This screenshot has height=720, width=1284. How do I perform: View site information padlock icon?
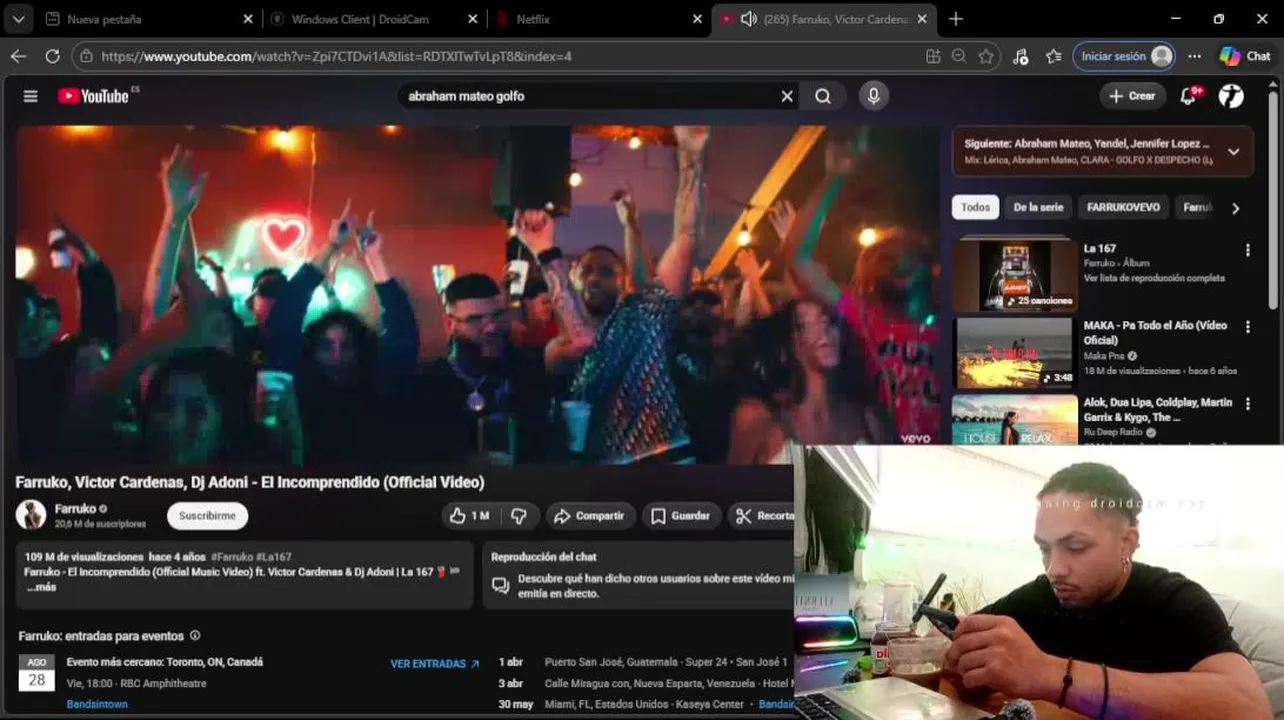(87, 57)
